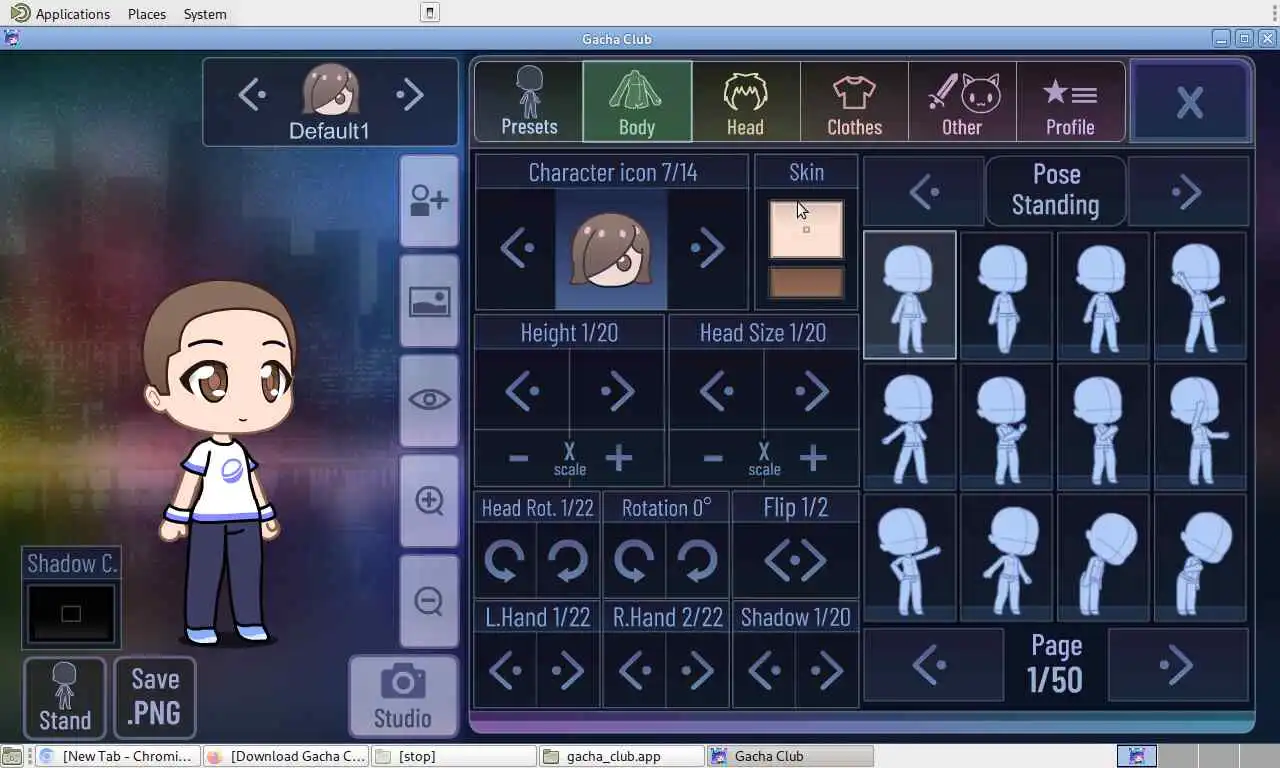Image resolution: width=1280 pixels, height=768 pixels.
Task: Click Height scale minus button
Action: [518, 459]
